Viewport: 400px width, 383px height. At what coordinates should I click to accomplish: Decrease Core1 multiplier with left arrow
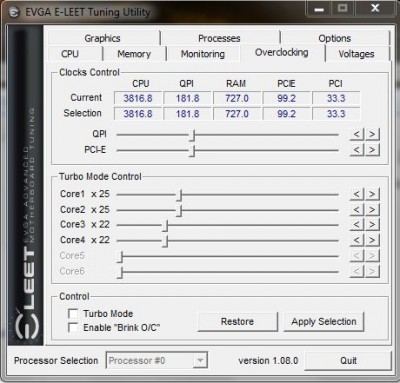tap(357, 194)
